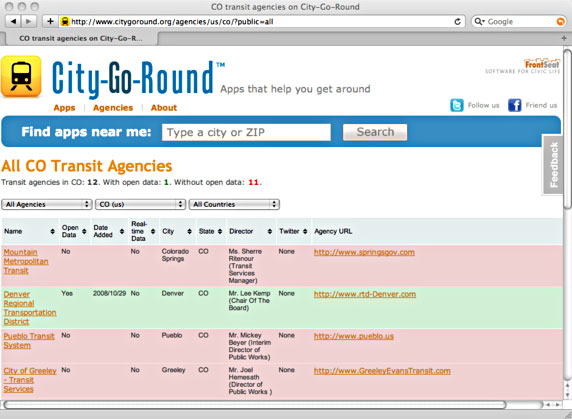Click the Search button

click(x=375, y=132)
